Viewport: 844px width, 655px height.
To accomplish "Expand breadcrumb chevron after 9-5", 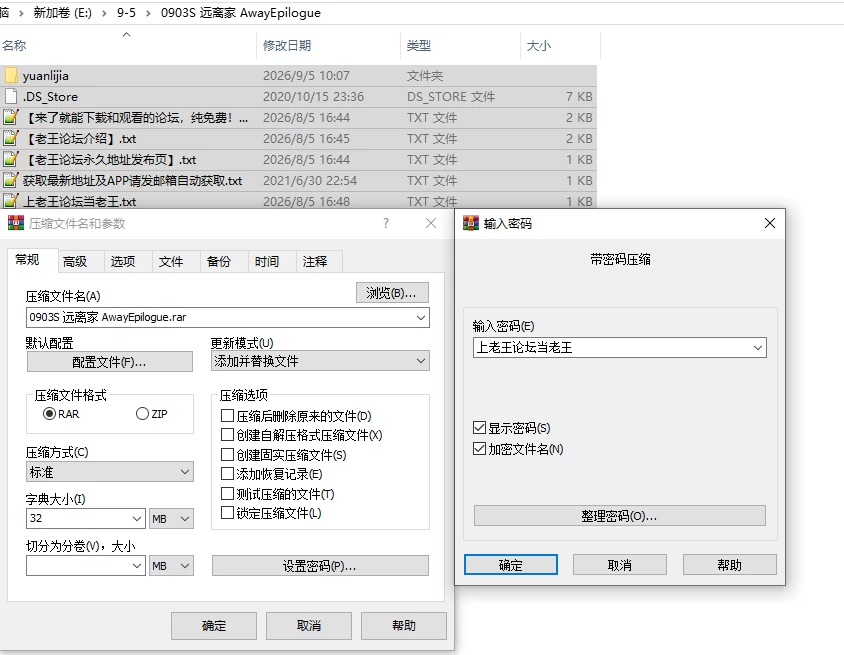I will 148,13.
